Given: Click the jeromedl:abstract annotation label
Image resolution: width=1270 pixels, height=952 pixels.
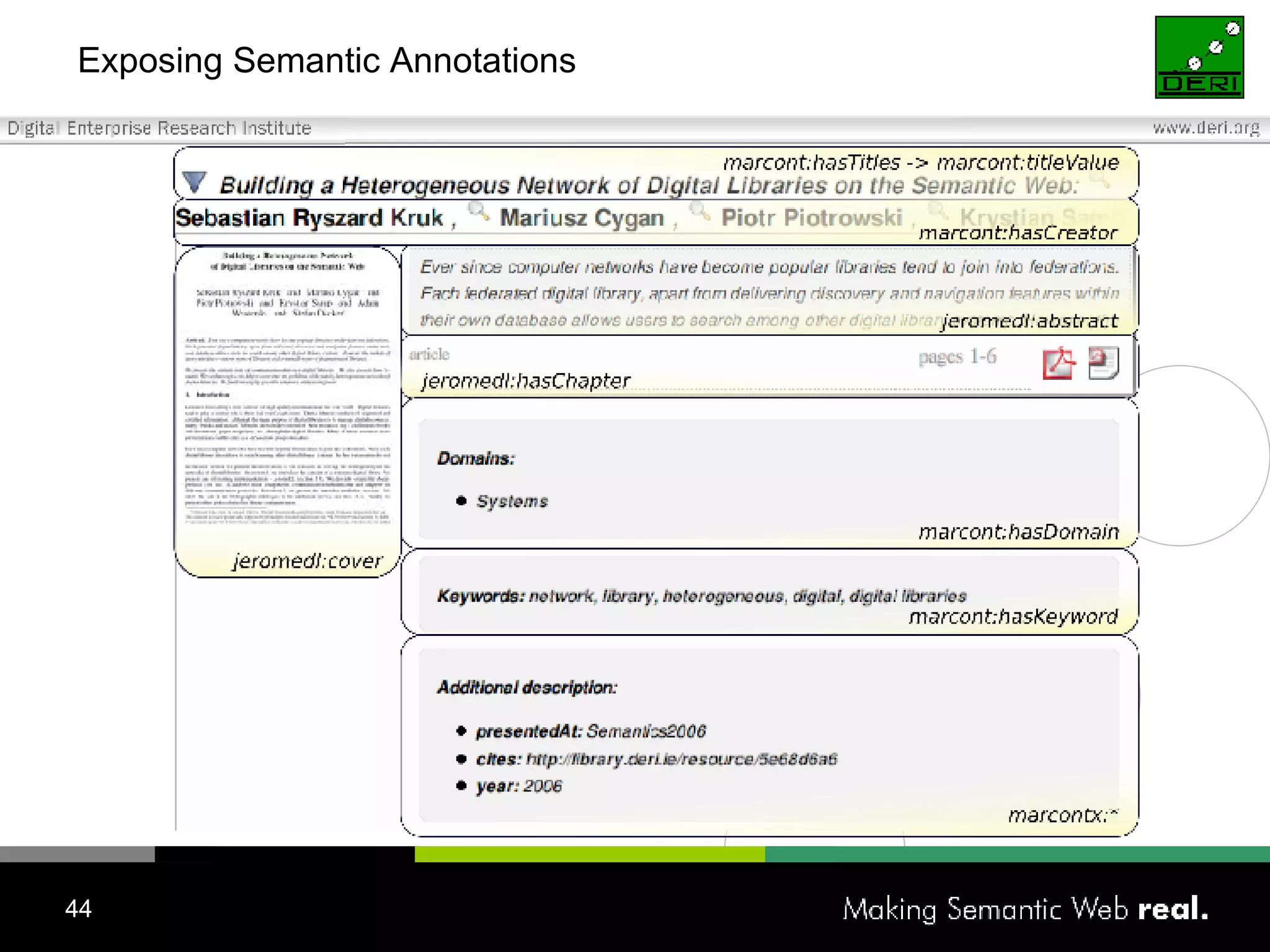Looking at the screenshot, I should coord(1029,321).
